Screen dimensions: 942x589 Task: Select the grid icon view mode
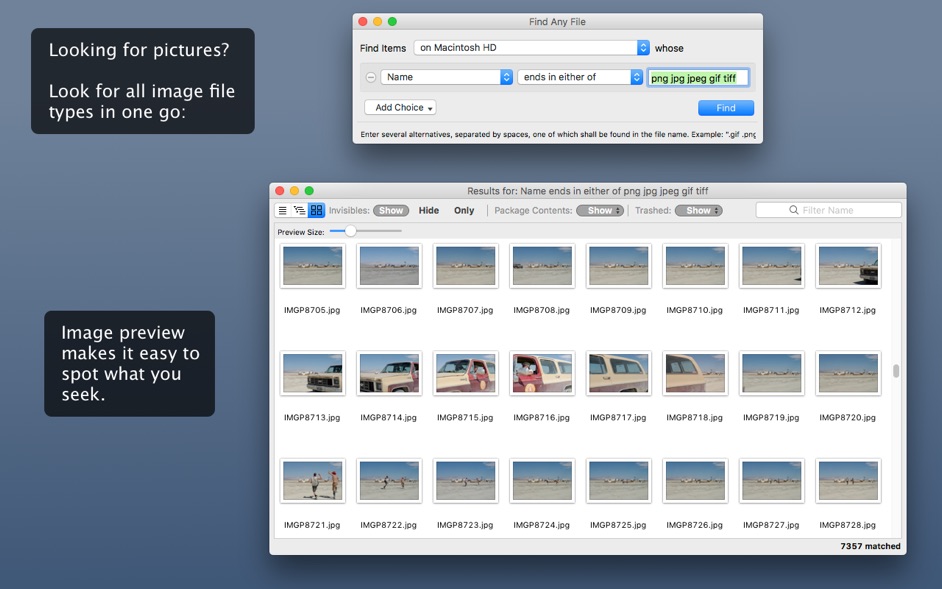coord(316,210)
